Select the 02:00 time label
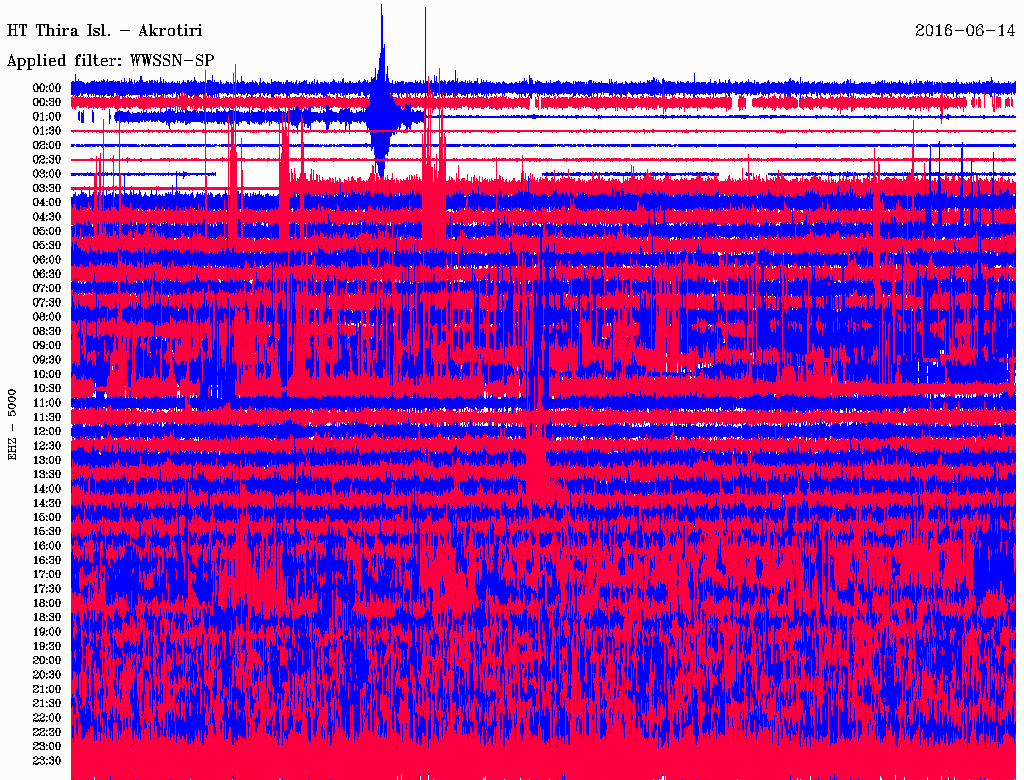 pyautogui.click(x=47, y=145)
